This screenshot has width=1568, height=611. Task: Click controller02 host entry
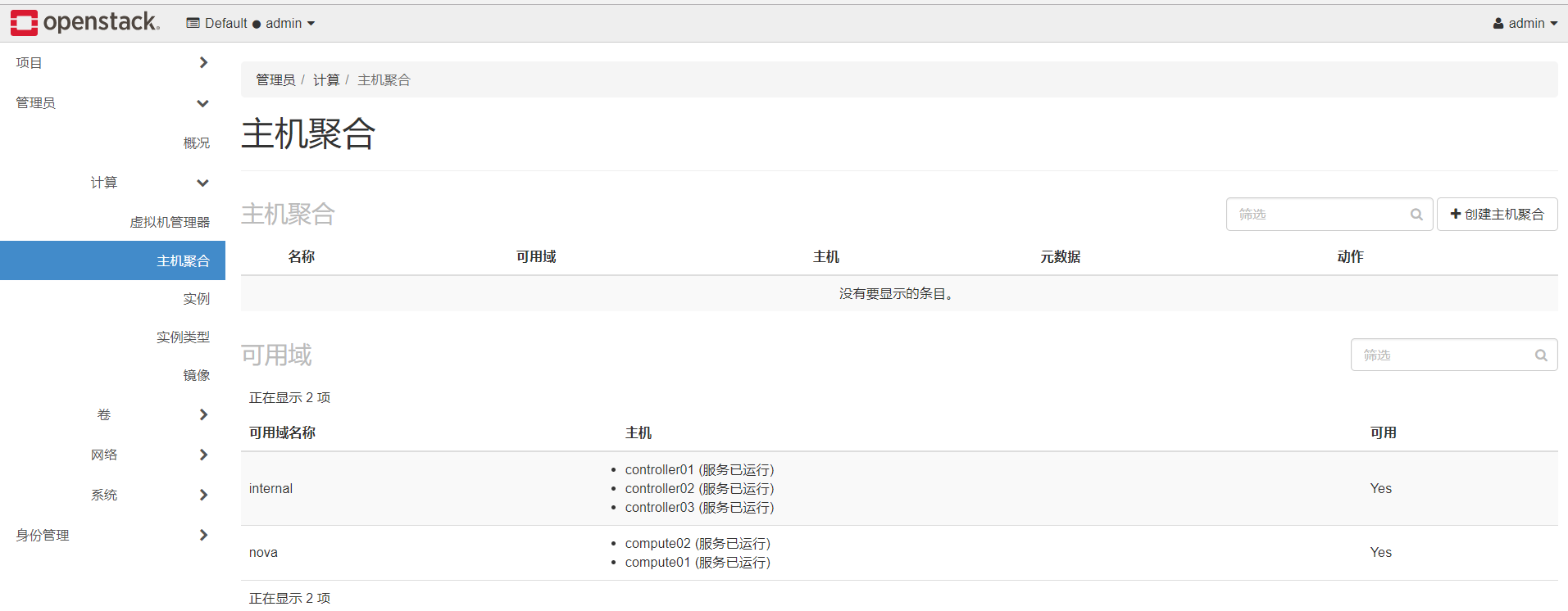[699, 489]
